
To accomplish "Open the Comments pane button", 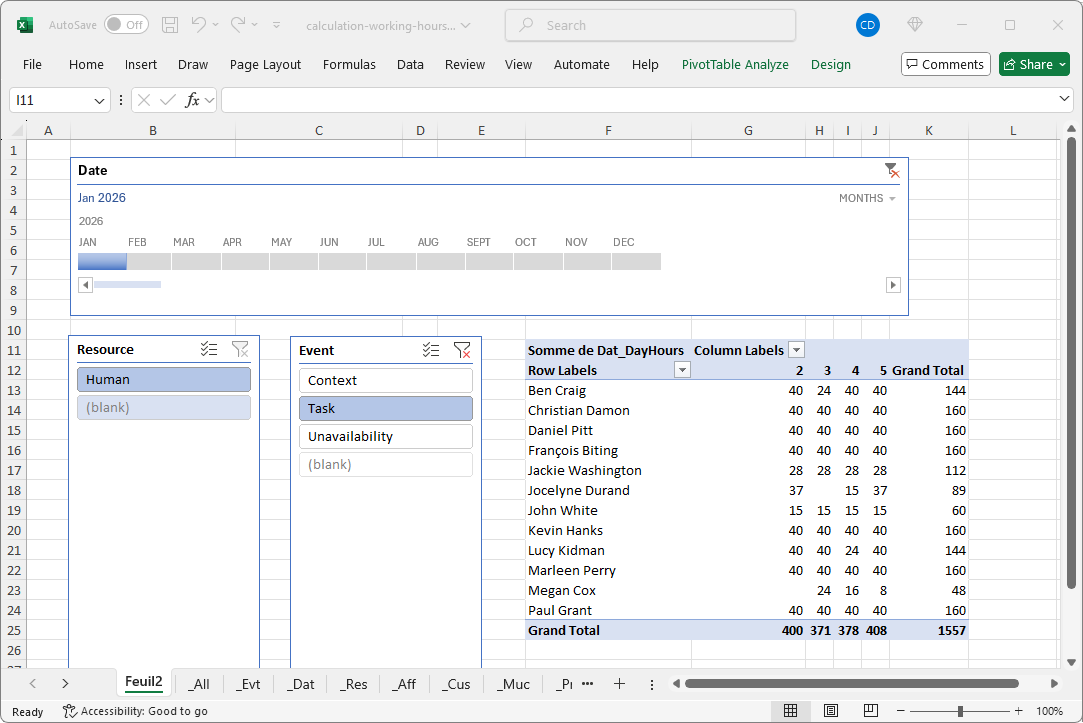I will click(x=945, y=64).
